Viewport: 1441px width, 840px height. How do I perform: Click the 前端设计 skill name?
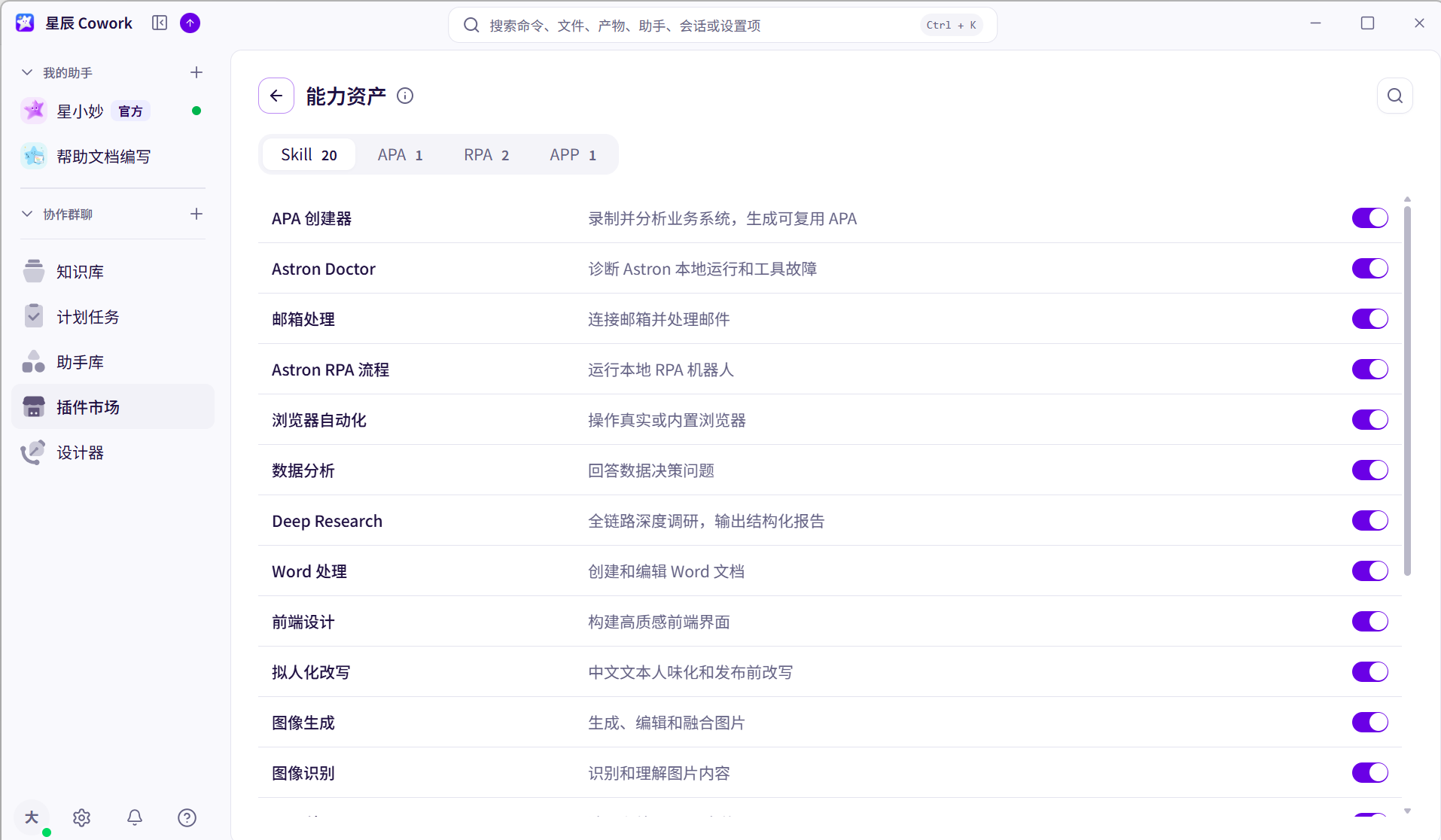pos(303,622)
